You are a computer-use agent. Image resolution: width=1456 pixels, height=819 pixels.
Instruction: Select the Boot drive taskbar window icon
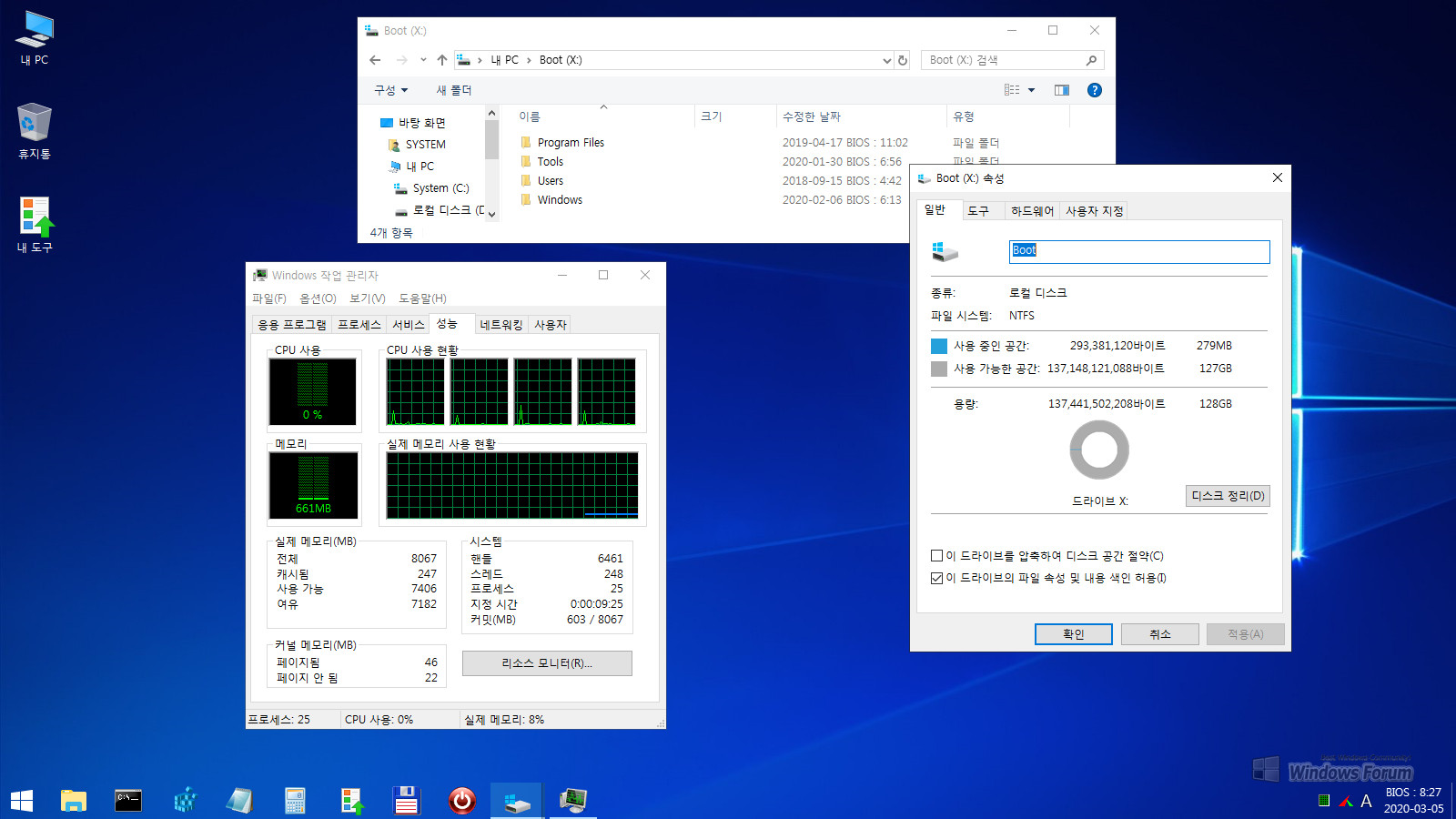(x=517, y=801)
